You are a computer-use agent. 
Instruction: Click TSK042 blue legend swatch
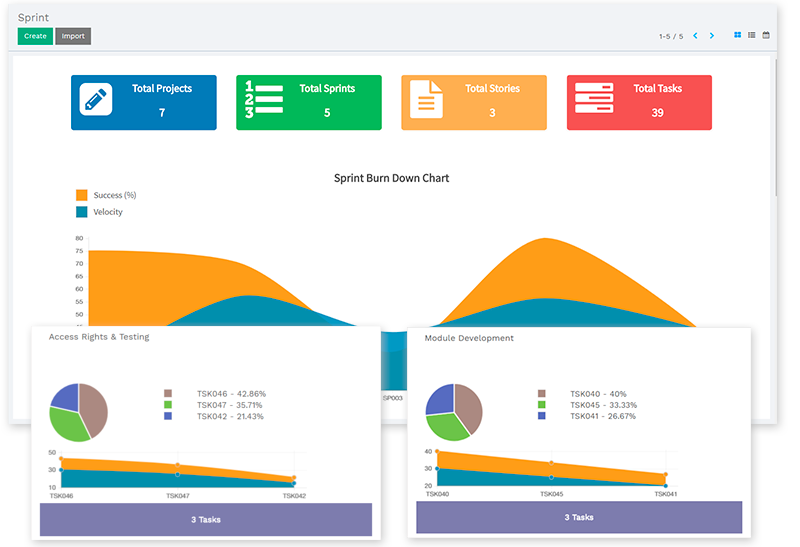click(168, 416)
